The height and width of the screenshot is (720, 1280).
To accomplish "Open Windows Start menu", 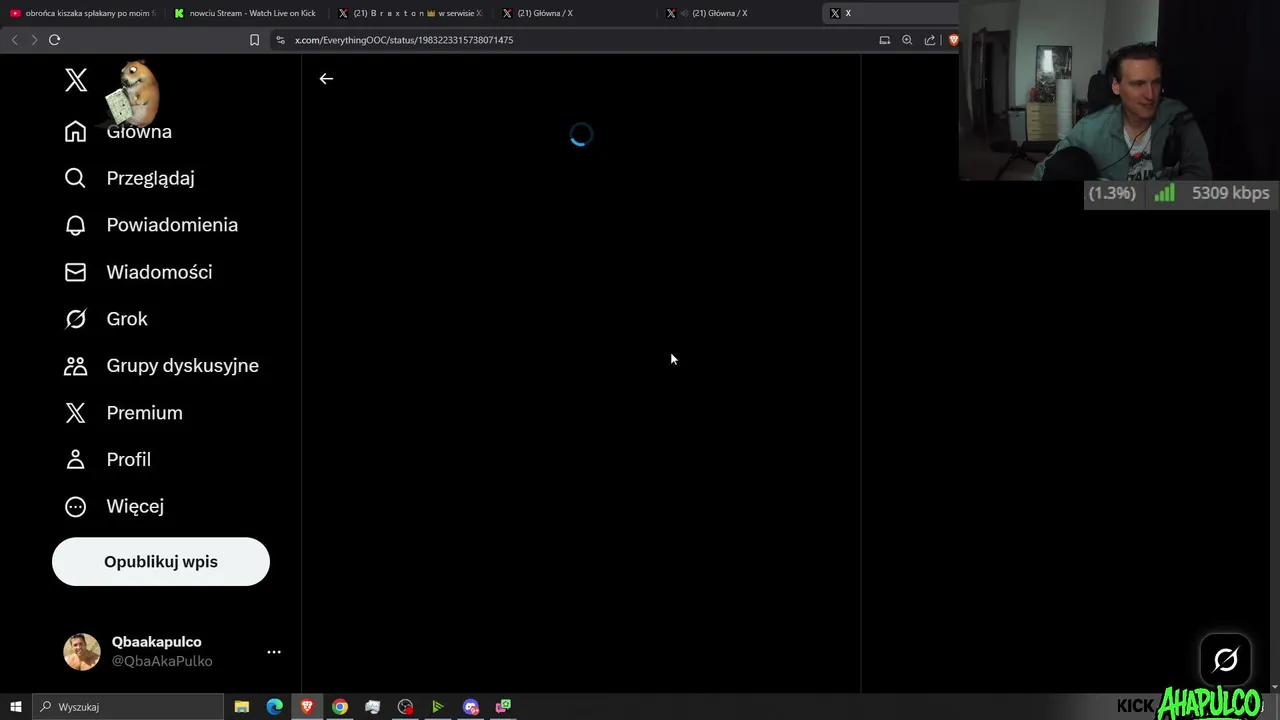I will coord(15,707).
